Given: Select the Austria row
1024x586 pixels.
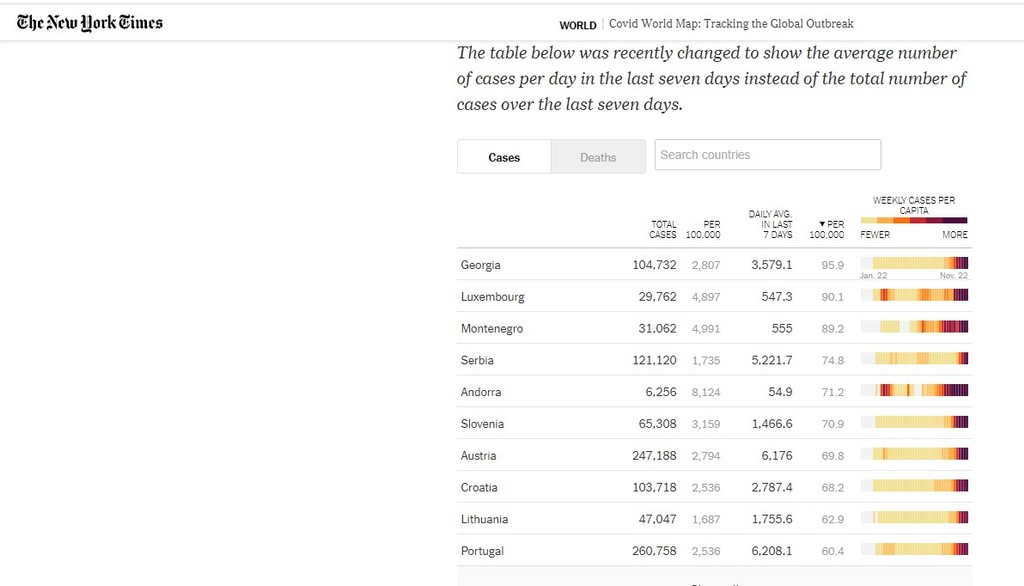Looking at the screenshot, I should (x=714, y=455).
